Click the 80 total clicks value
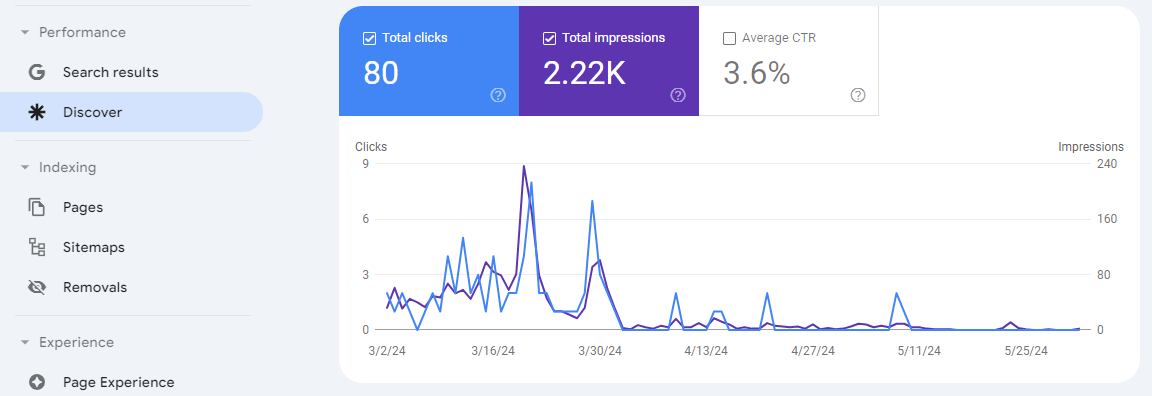The height and width of the screenshot is (396, 1152). pos(381,73)
